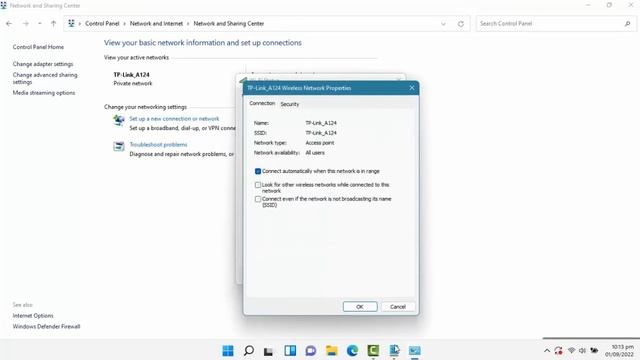Viewport: 640px width, 360px height.
Task: Go to Control Panel Home
Action: [x=38, y=47]
